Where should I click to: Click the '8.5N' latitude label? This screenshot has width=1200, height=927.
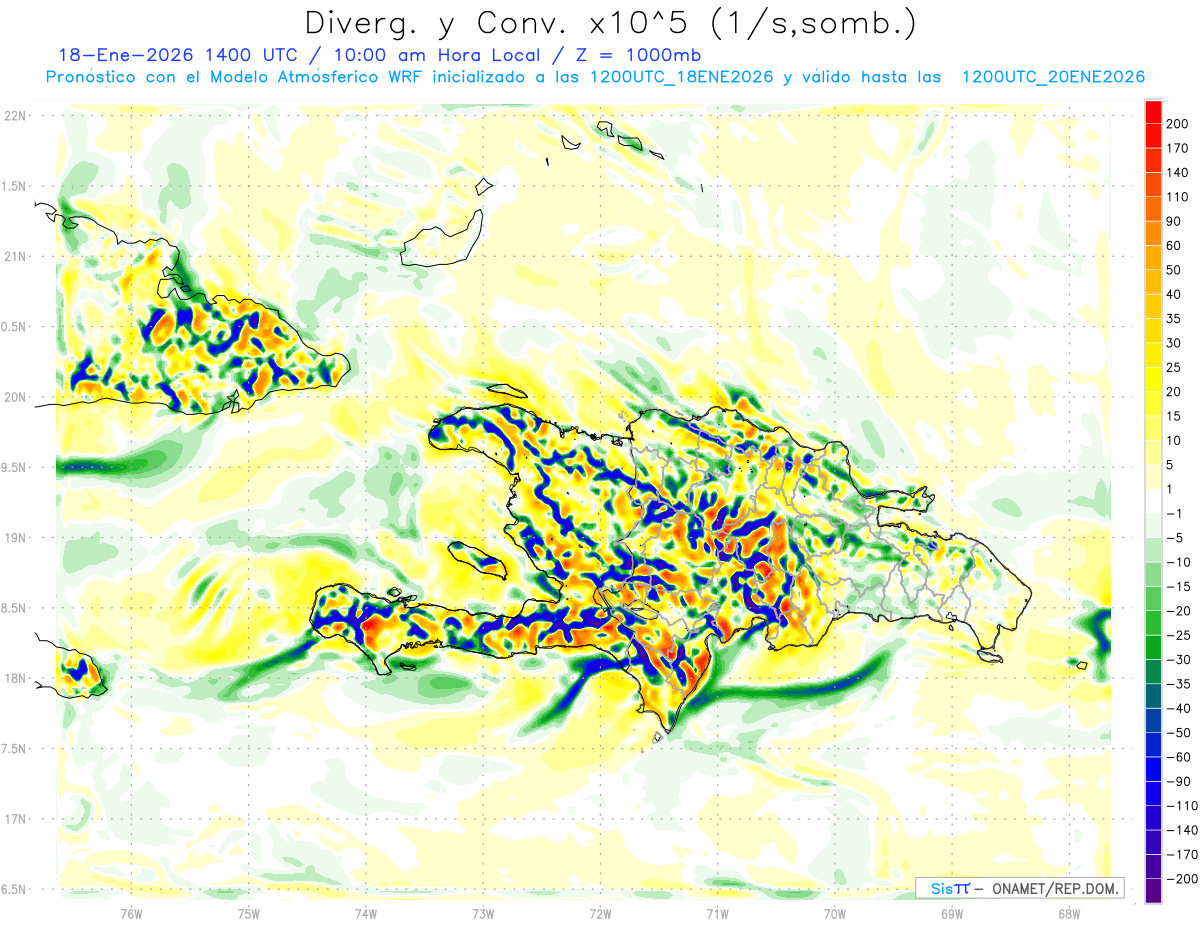15,608
